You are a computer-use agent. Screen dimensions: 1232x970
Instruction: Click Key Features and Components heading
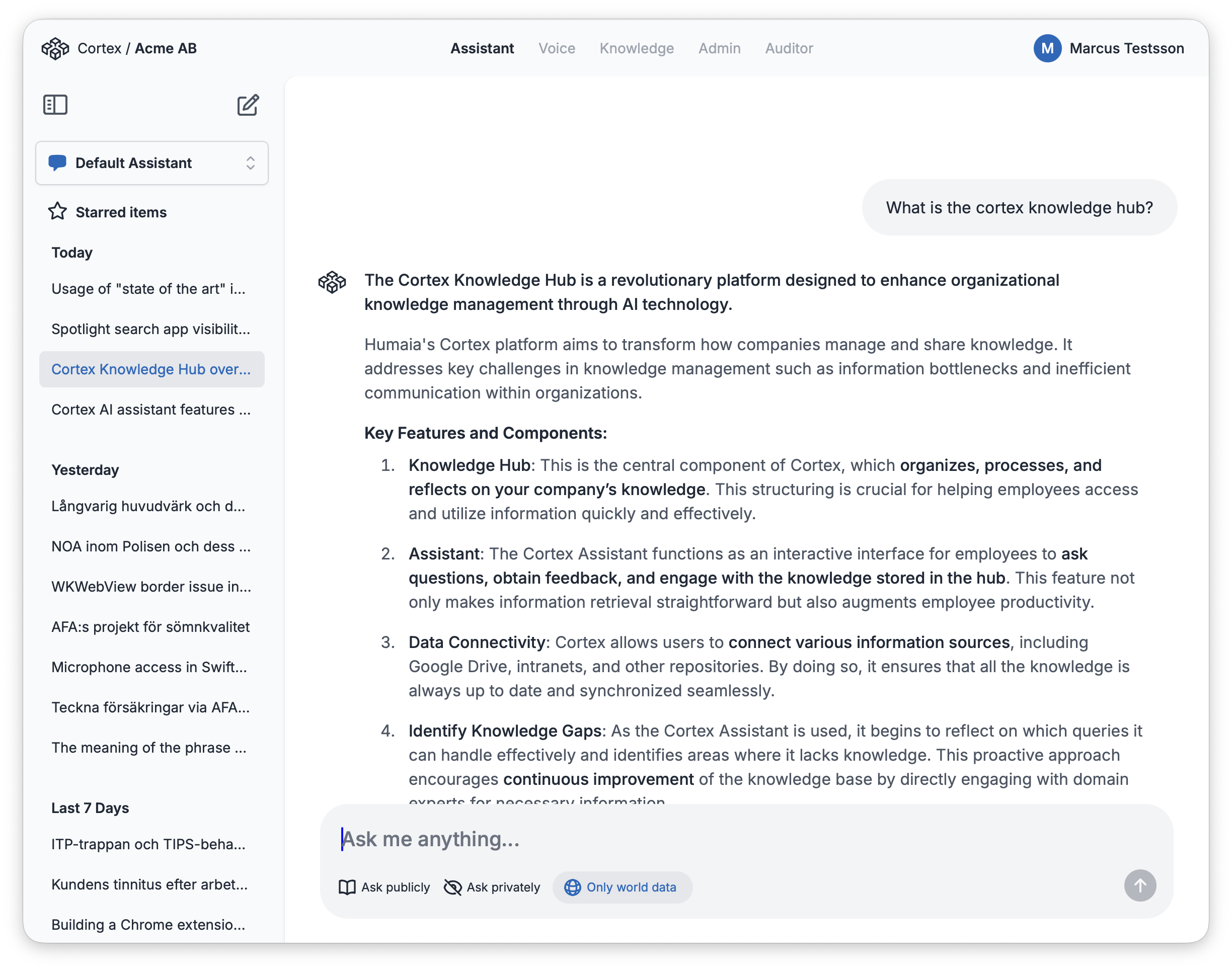(486, 433)
